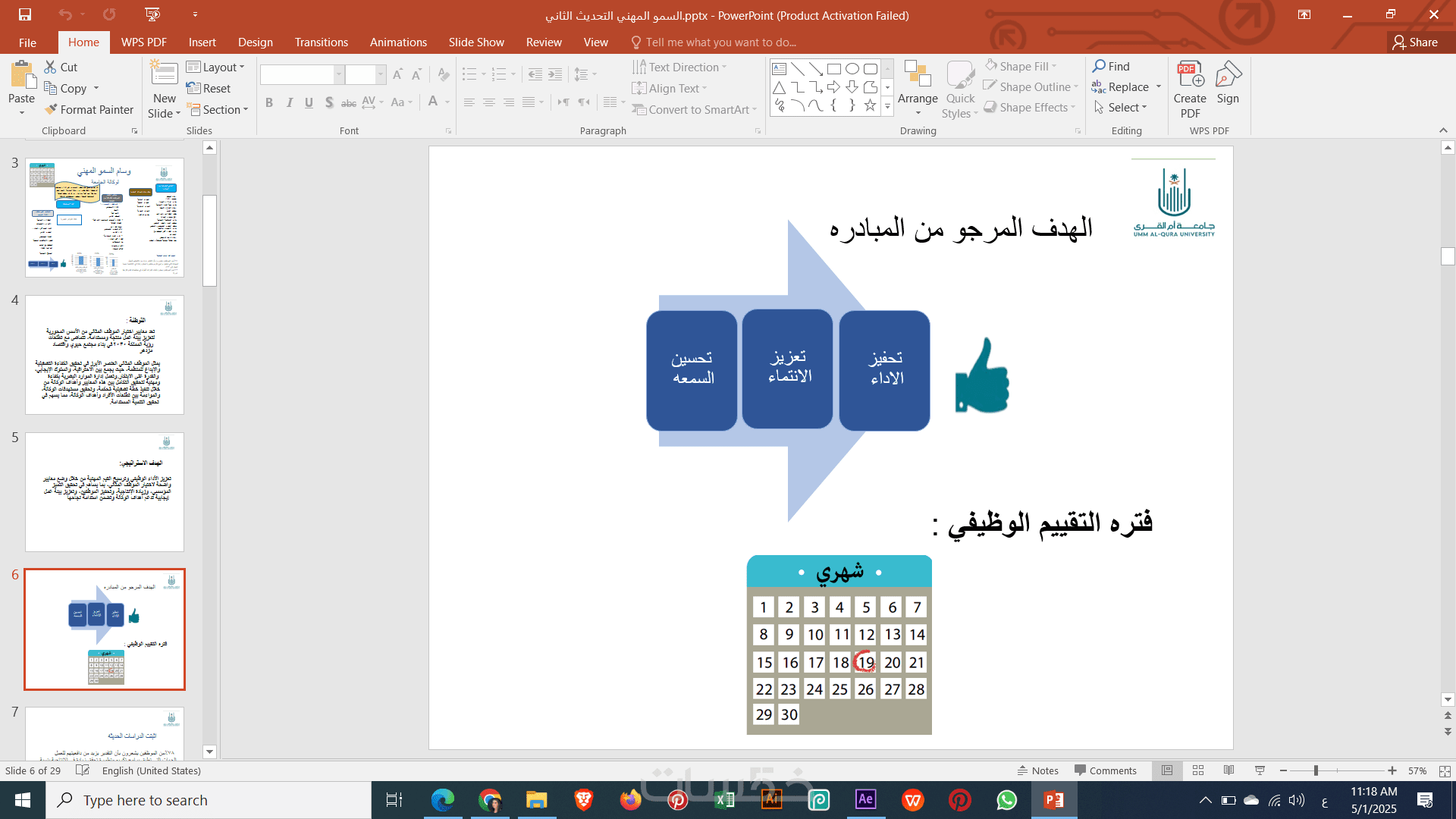Click the zoom slider handle

point(1316,770)
